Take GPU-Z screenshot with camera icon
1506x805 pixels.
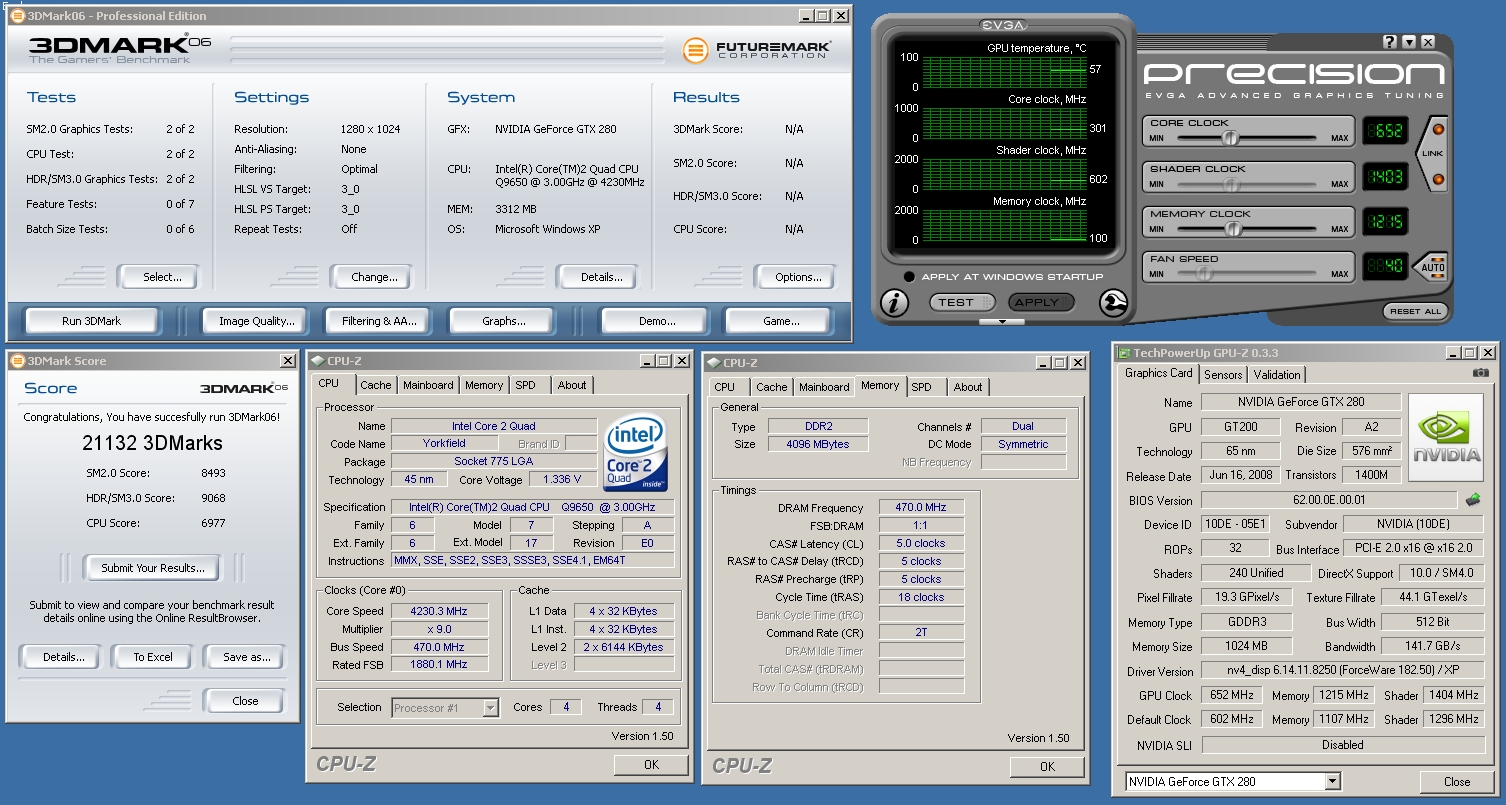pyautogui.click(x=1481, y=373)
